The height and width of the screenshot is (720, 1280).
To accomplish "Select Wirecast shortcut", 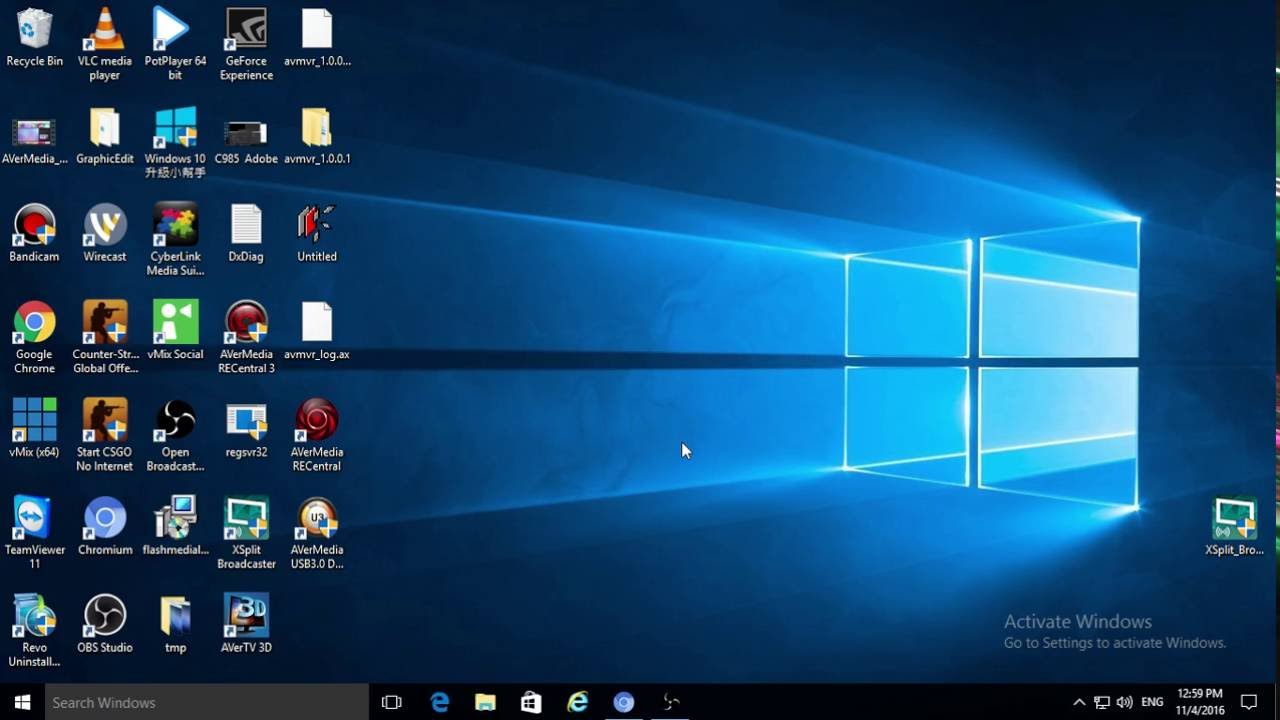I will 105,234.
